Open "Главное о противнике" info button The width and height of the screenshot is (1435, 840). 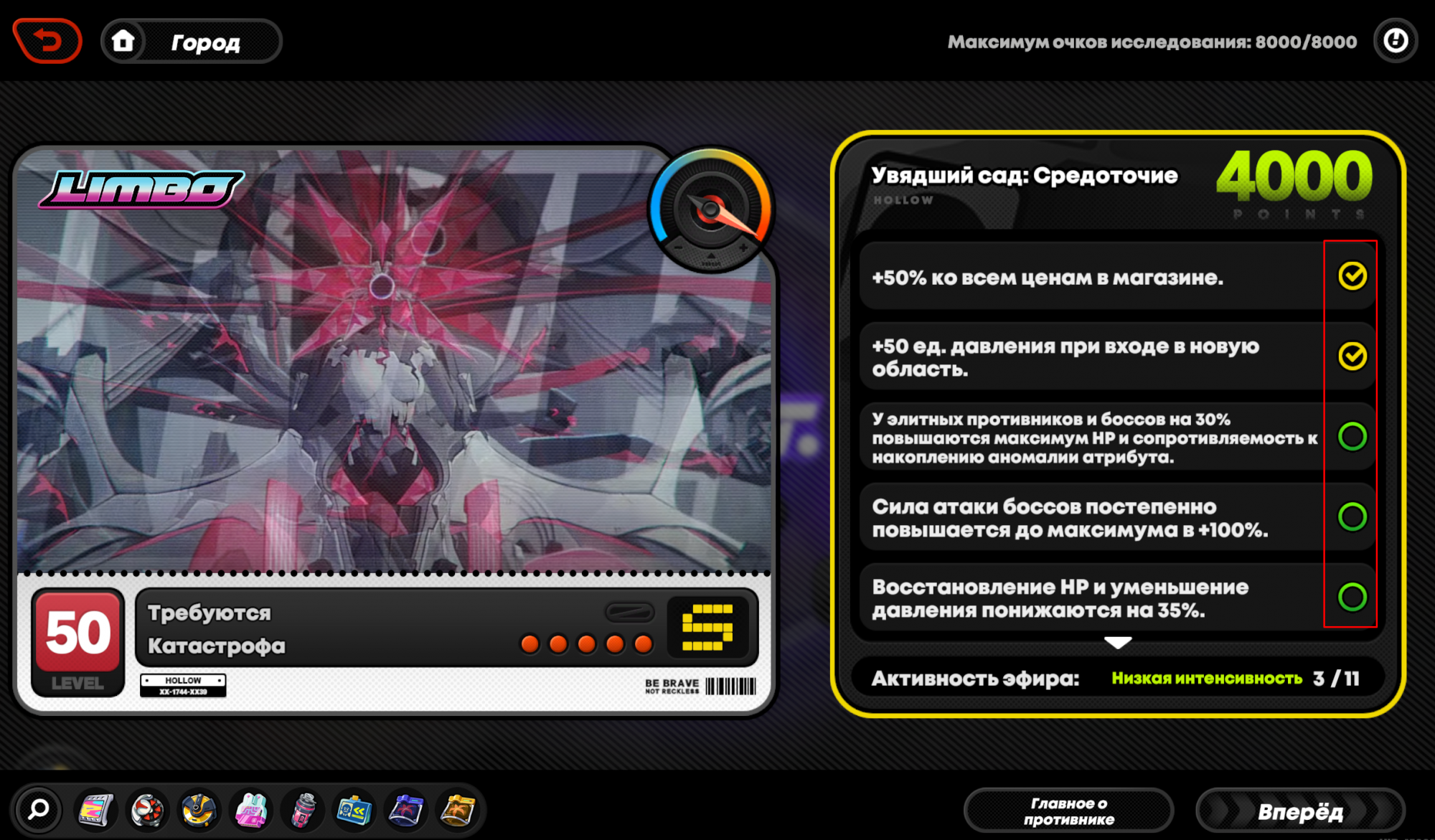1069,810
